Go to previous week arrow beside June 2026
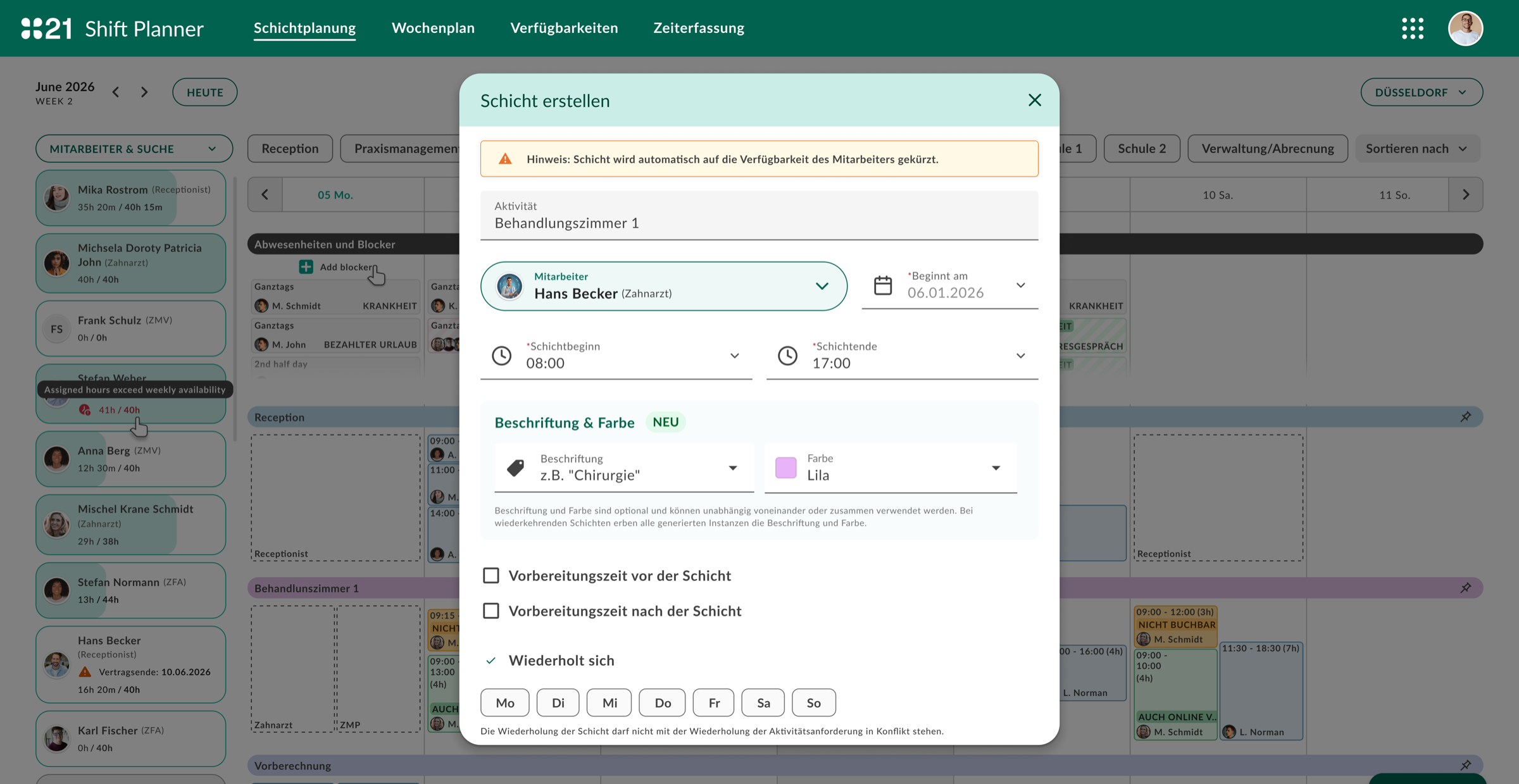Screen dimensions: 1519x784 point(116,92)
